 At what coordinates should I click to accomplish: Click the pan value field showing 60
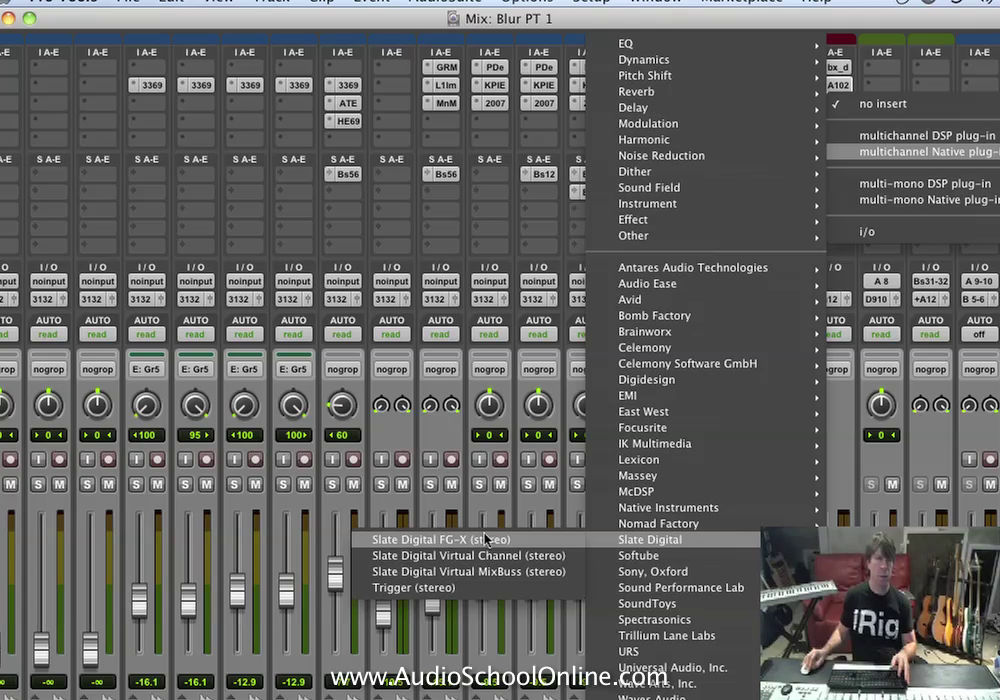(x=342, y=435)
